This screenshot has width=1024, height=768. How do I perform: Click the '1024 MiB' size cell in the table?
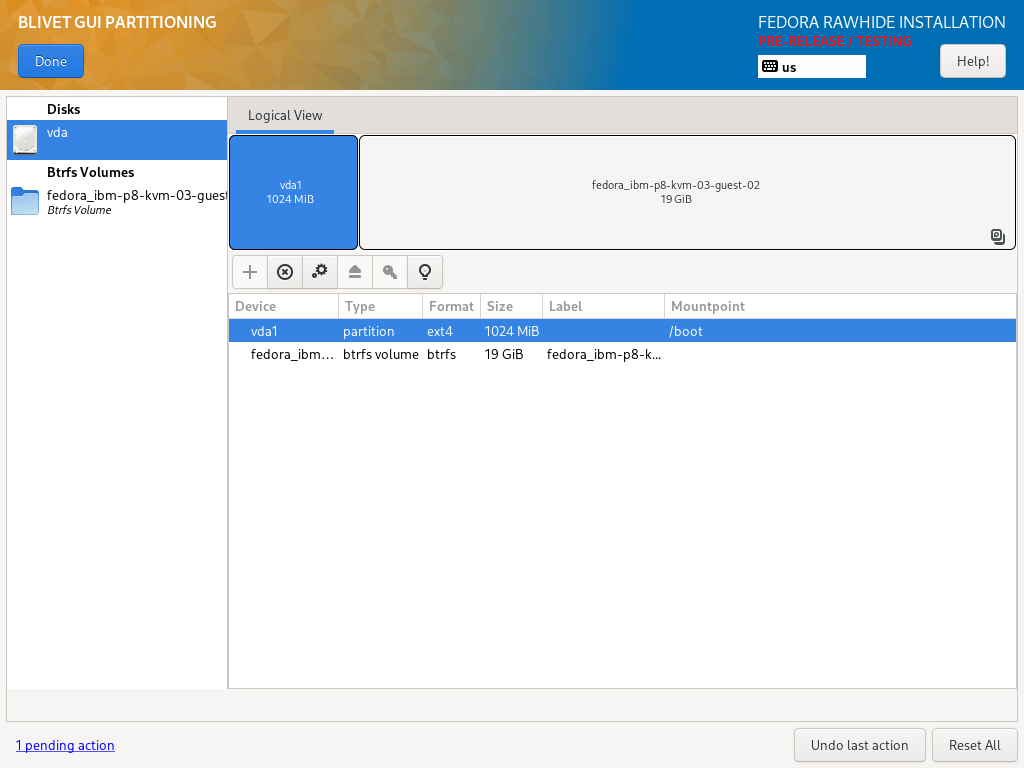(511, 331)
